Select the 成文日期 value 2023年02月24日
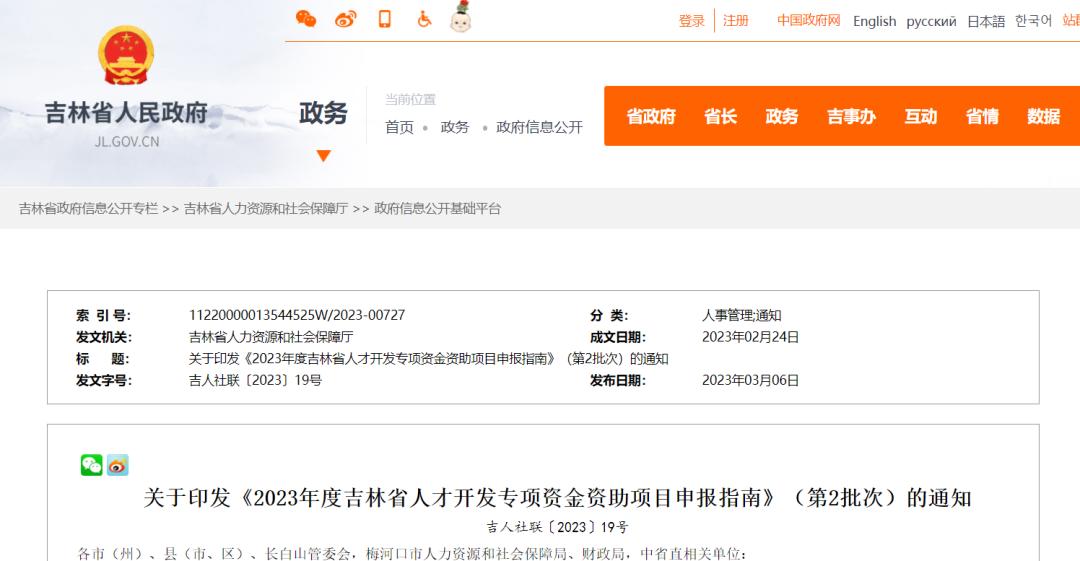 pyautogui.click(x=750, y=337)
